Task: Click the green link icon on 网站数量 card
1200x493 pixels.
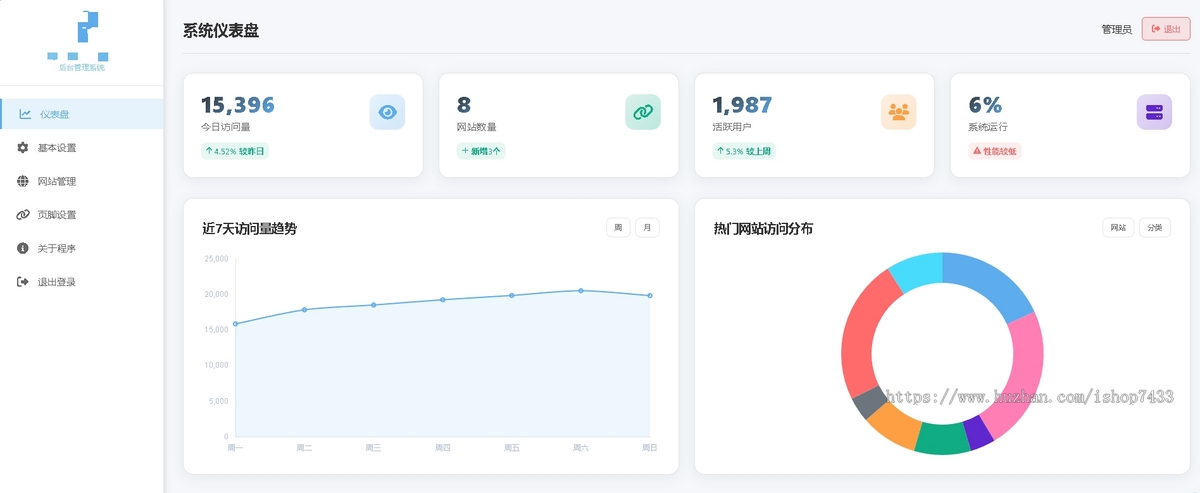Action: [643, 112]
